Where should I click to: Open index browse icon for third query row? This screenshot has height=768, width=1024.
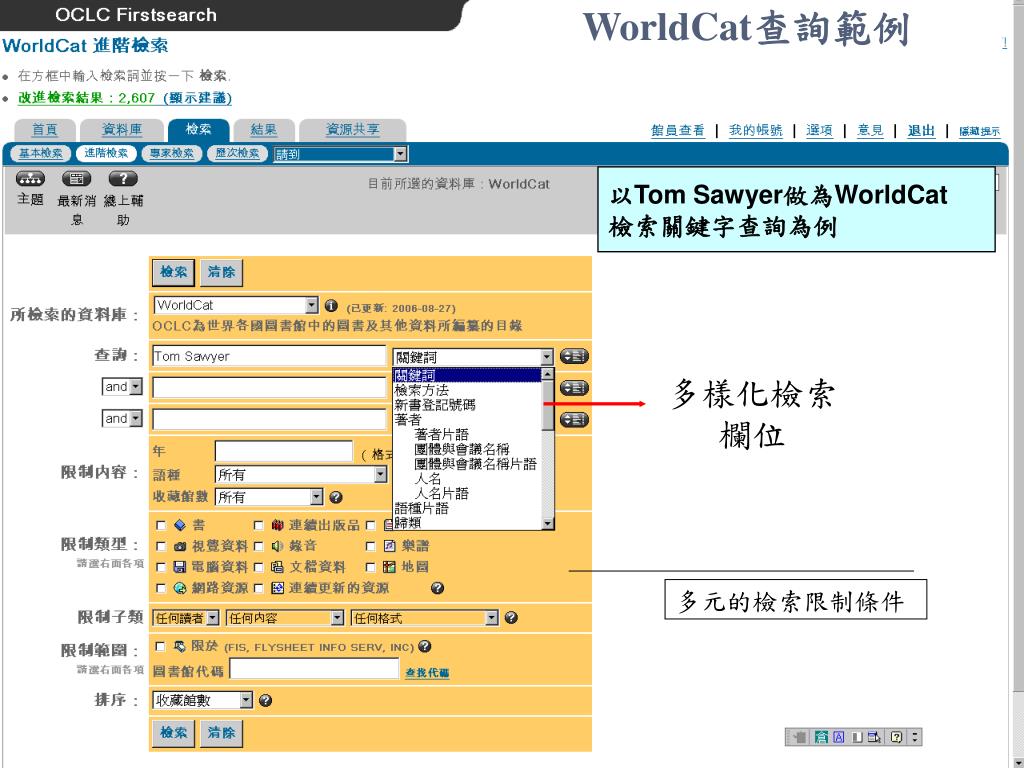574,419
